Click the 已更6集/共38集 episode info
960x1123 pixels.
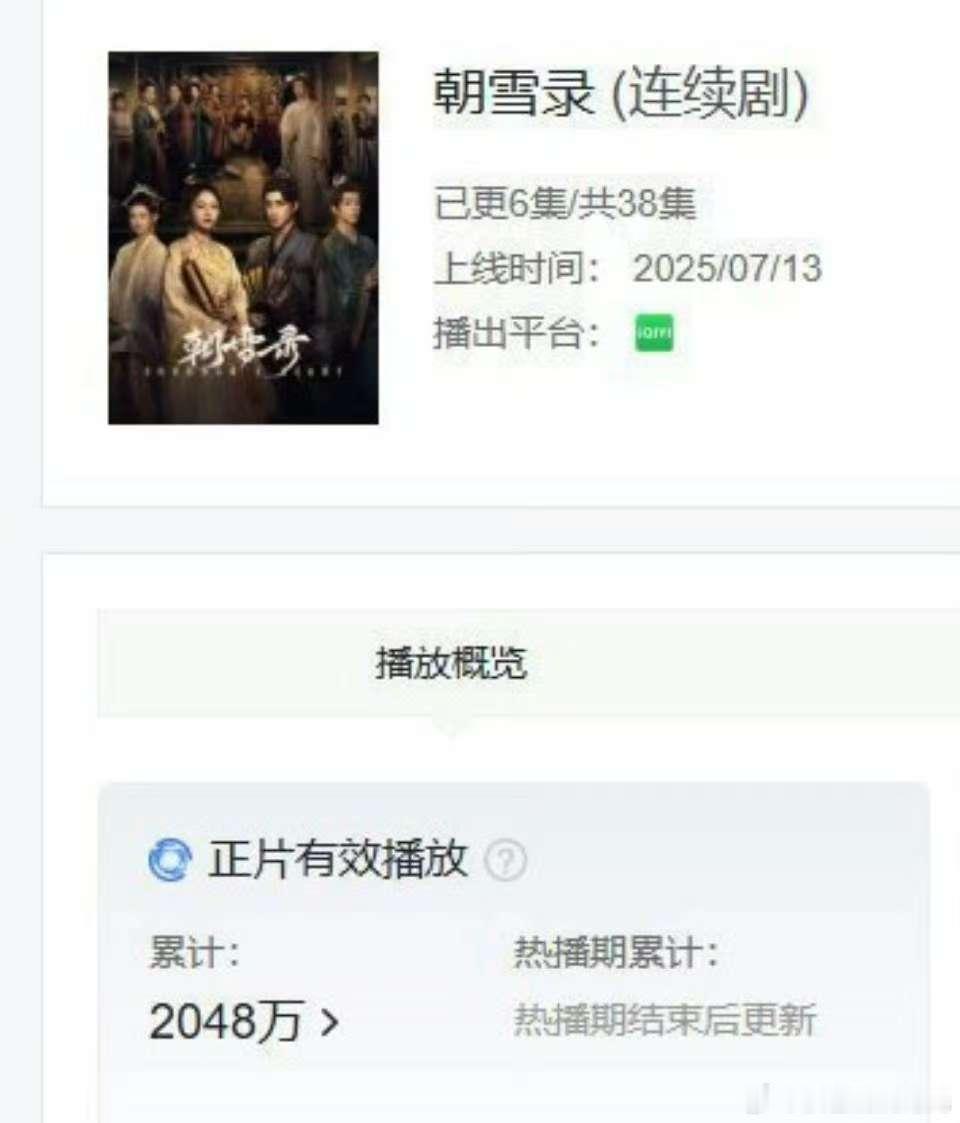tap(565, 203)
